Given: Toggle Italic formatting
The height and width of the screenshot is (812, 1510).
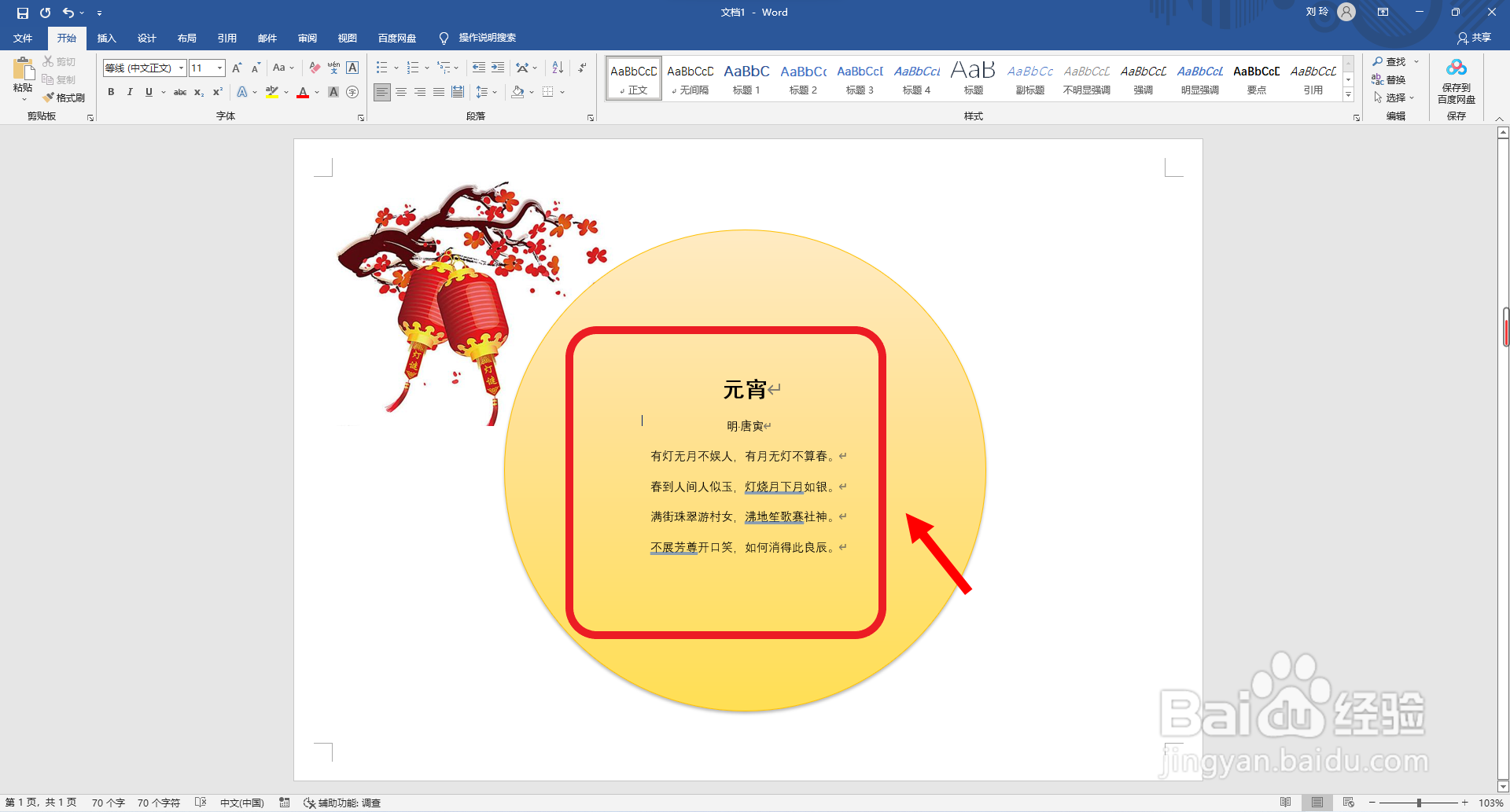Looking at the screenshot, I should pos(130,92).
